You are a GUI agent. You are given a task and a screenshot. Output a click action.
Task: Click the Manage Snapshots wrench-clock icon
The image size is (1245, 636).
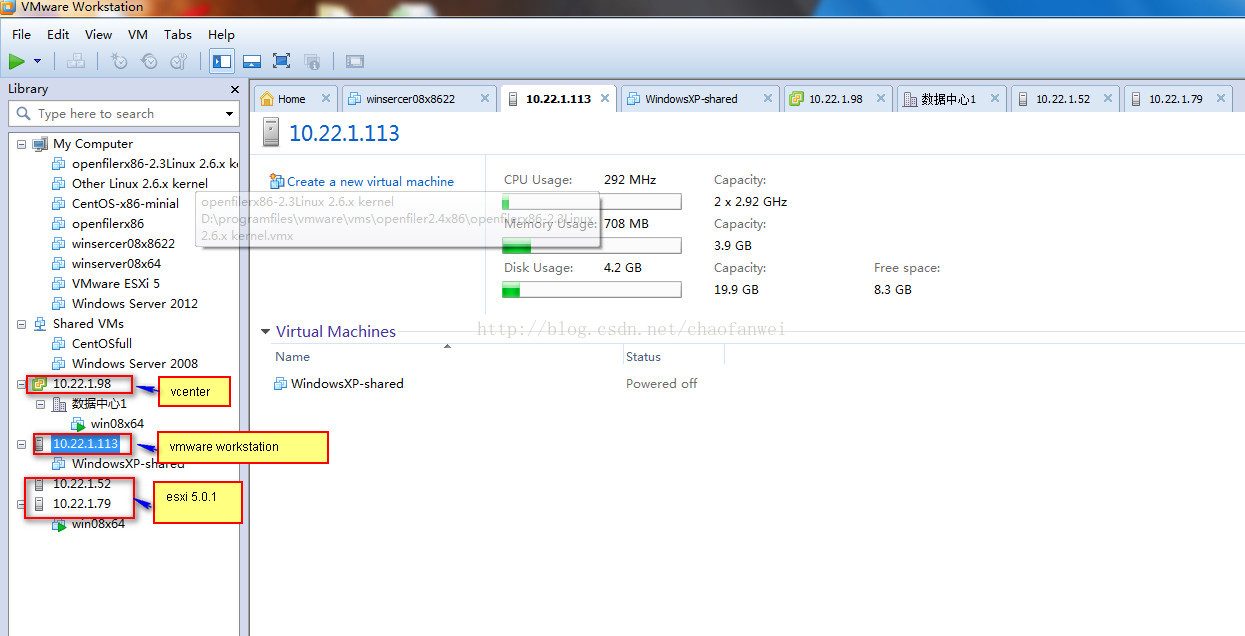(178, 62)
